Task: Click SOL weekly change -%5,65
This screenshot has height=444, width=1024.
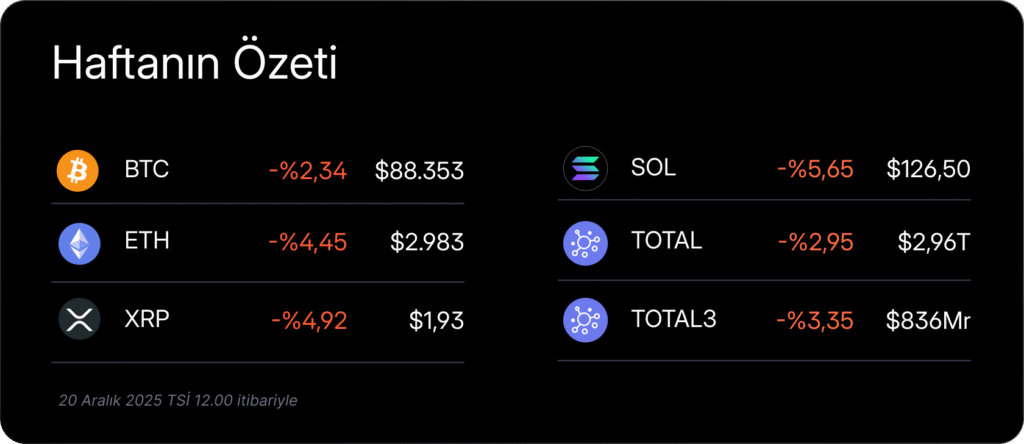Action: [815, 170]
